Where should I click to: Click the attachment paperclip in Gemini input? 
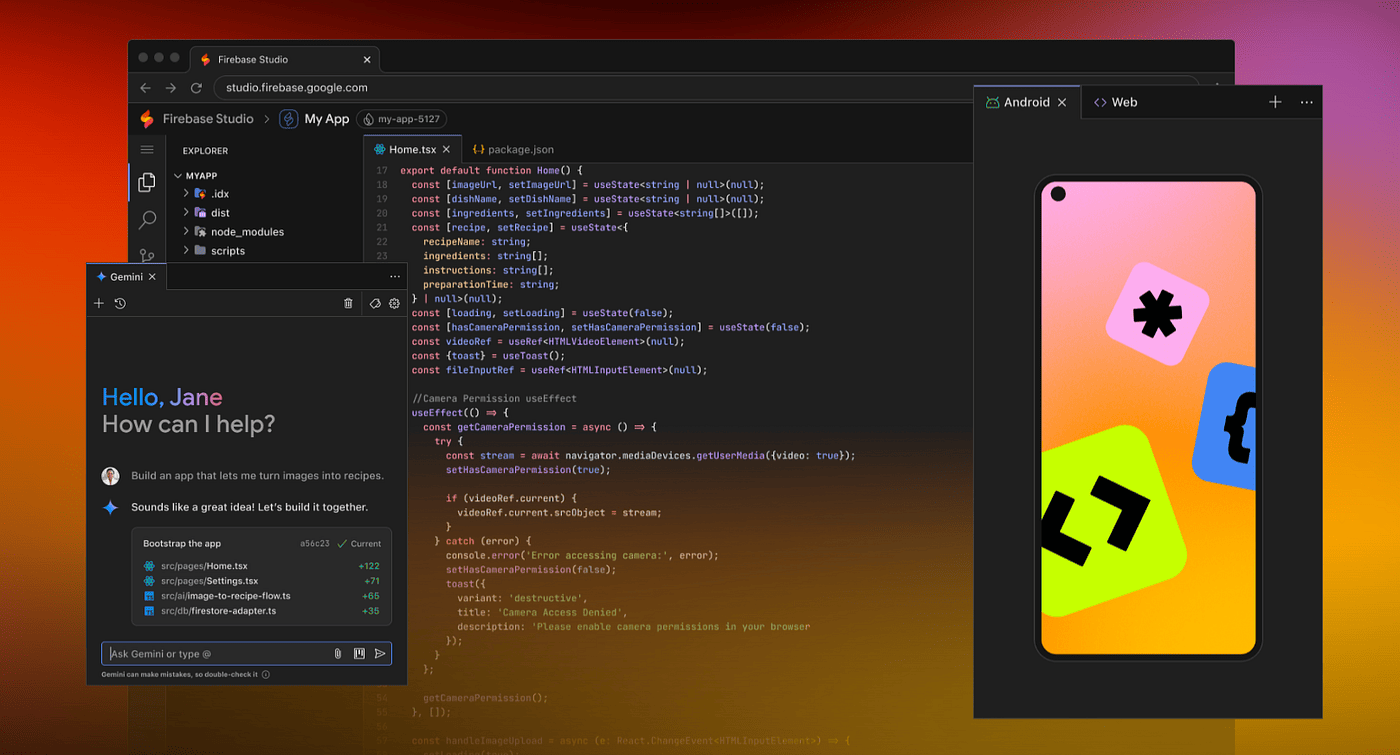click(x=337, y=653)
